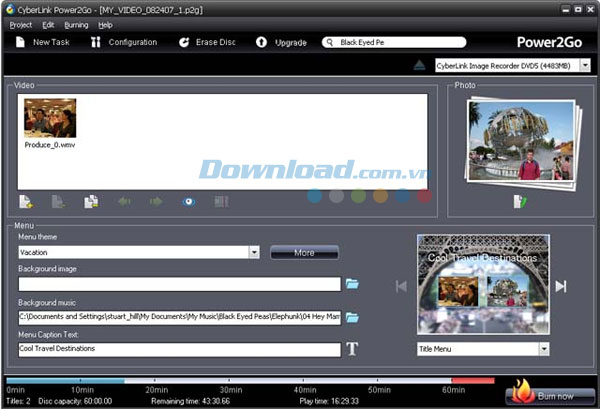Screen dimensions: 600x409
Task: Go to next menu page arrow
Action: click(x=561, y=287)
